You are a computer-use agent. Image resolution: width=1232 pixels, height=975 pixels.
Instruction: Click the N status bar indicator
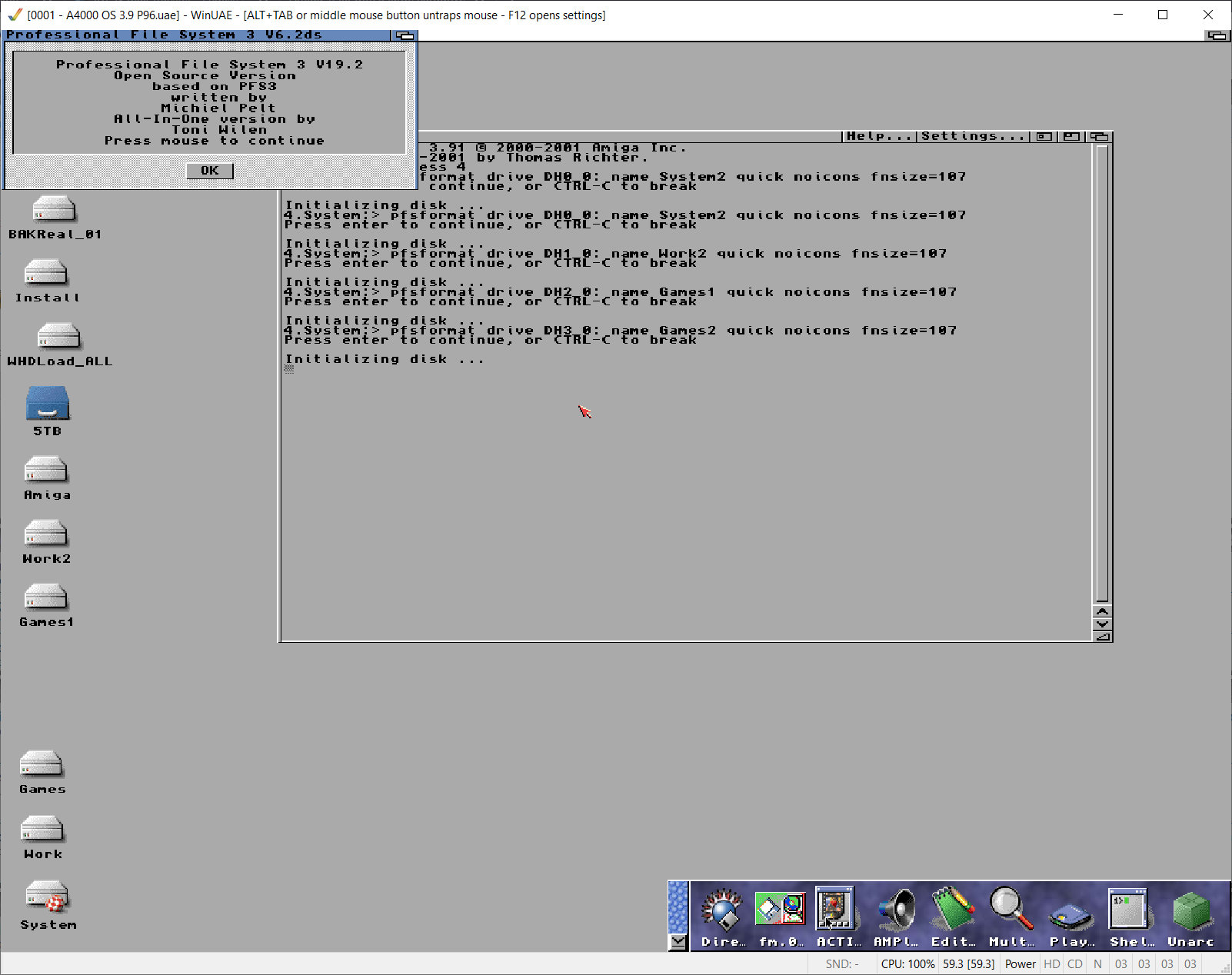(x=1097, y=963)
